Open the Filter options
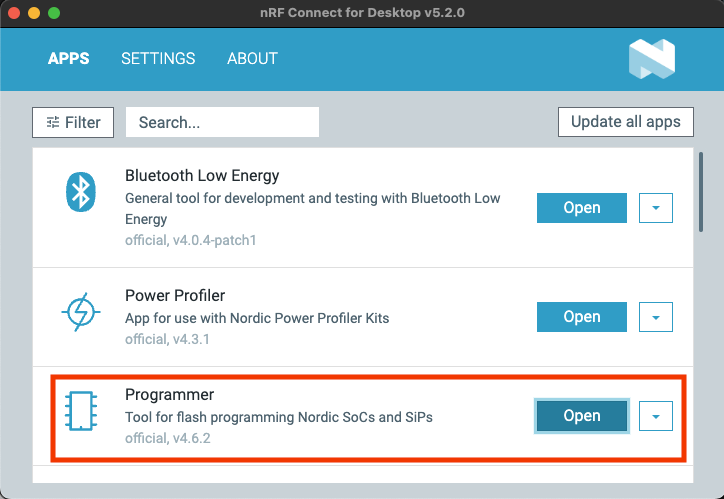724x499 pixels. point(73,122)
